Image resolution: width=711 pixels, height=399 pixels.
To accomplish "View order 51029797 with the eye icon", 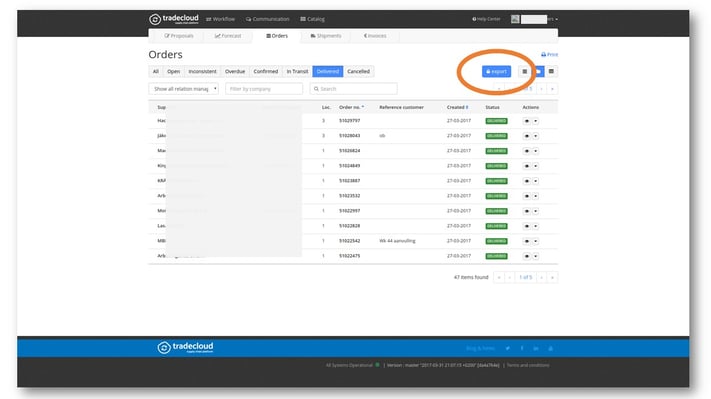I will [526, 121].
